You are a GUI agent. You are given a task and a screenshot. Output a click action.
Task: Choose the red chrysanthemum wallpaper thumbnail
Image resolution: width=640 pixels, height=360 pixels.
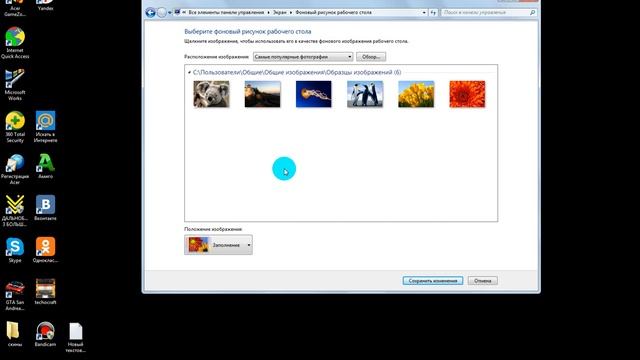[x=467, y=94]
